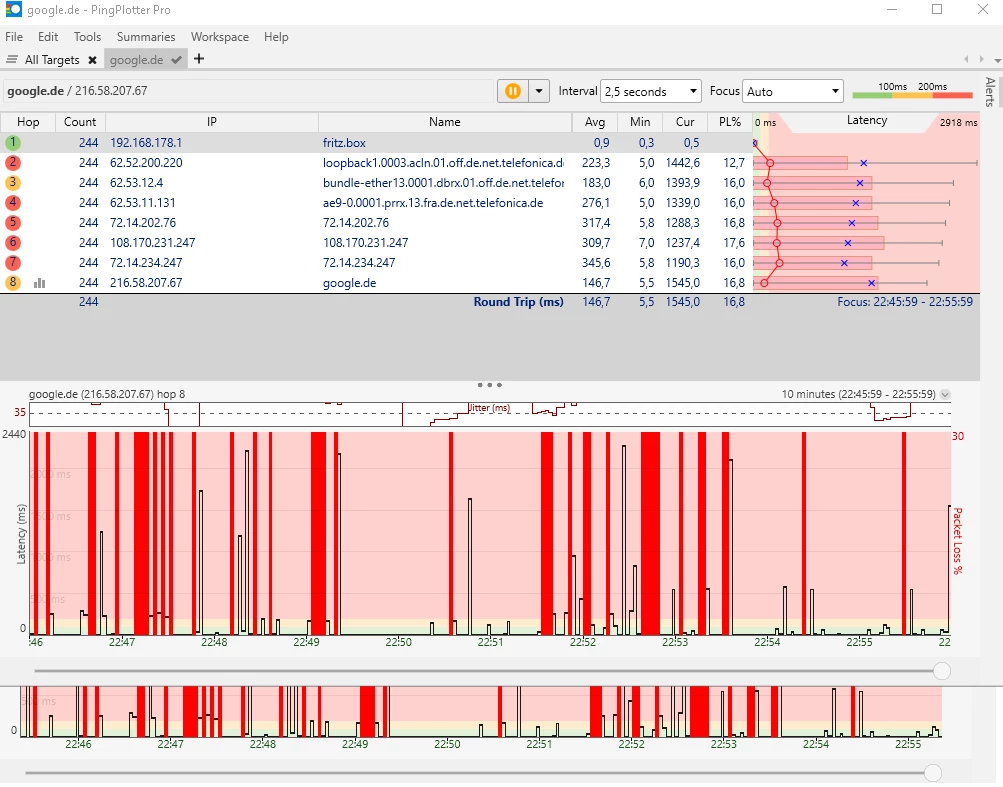1003x787 pixels.
Task: Click the google.de tab checkmark icon
Action: (x=177, y=60)
